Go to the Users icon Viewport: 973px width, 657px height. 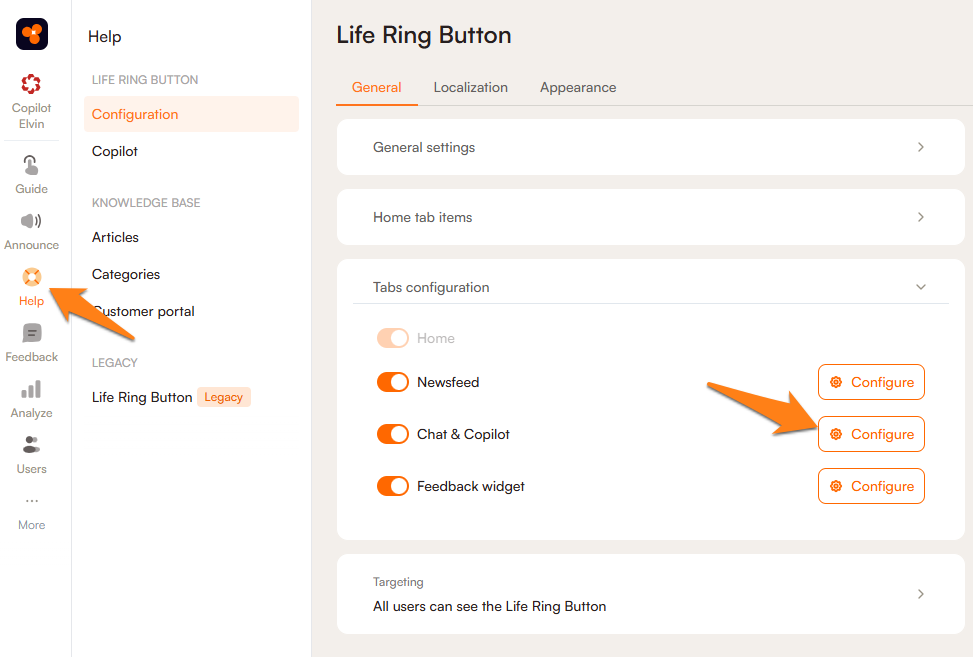coord(32,445)
